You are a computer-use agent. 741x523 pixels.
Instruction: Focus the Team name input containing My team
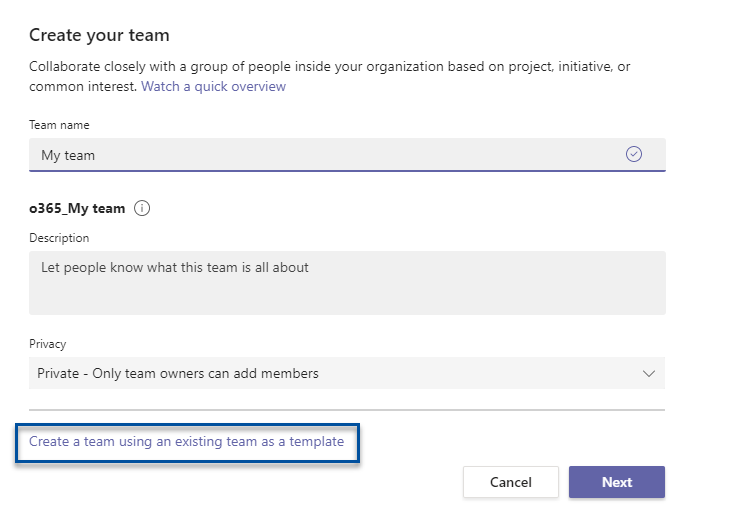pyautogui.click(x=347, y=154)
